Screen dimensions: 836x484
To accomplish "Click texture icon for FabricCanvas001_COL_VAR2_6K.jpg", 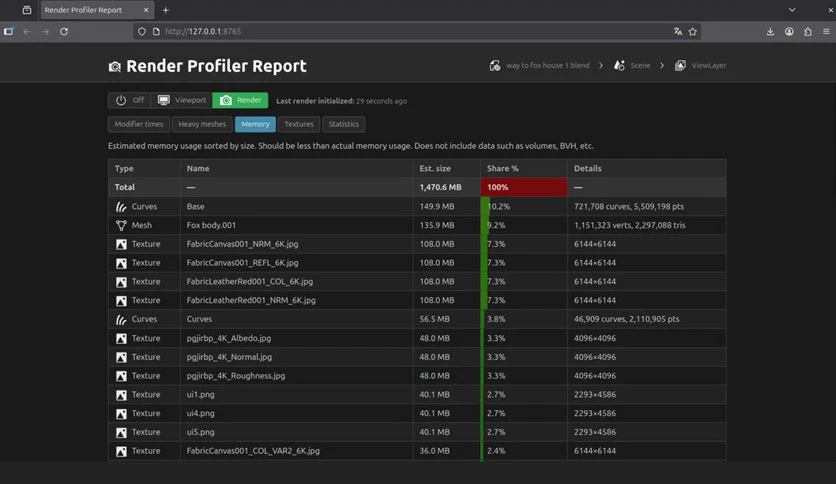I will pyautogui.click(x=122, y=451).
